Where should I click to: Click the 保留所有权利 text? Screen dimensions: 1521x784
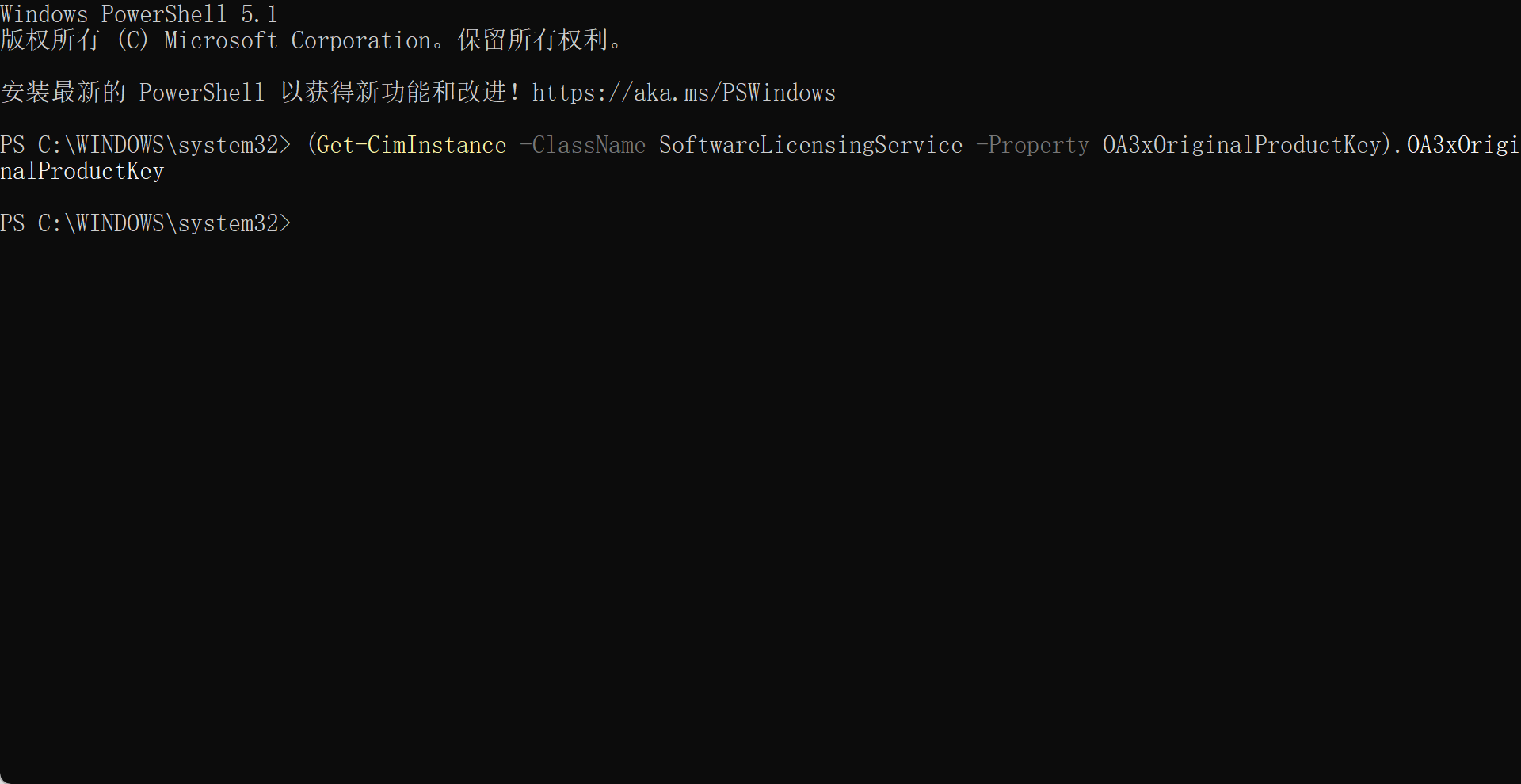coord(532,40)
